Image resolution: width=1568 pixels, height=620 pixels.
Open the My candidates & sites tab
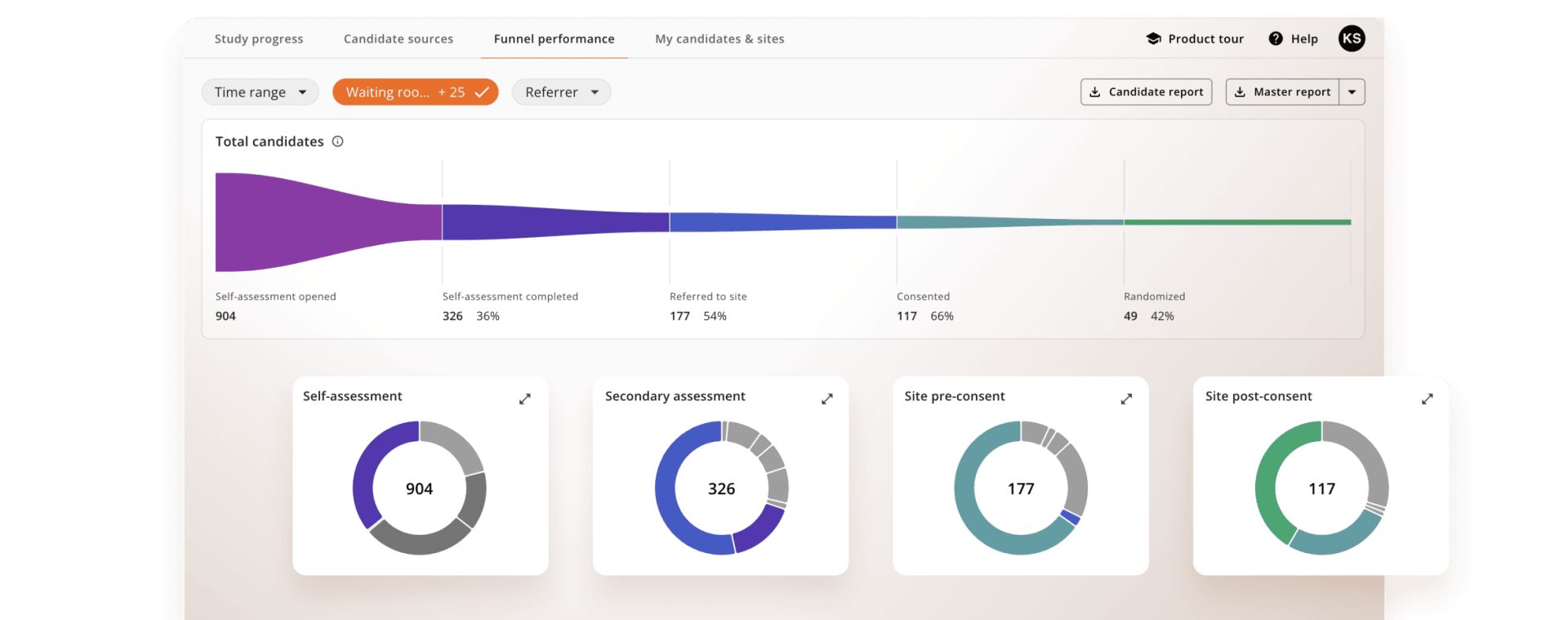click(x=719, y=39)
